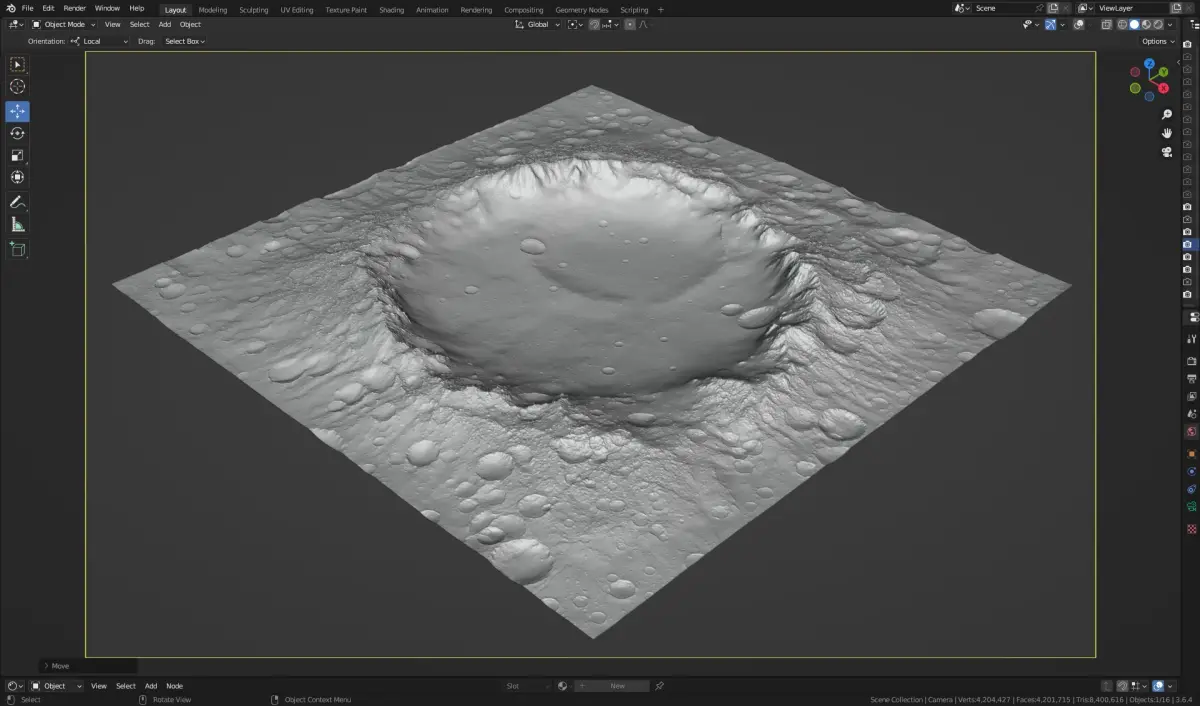The image size is (1200, 706).
Task: Pin the shader editor material slot
Action: 659,686
